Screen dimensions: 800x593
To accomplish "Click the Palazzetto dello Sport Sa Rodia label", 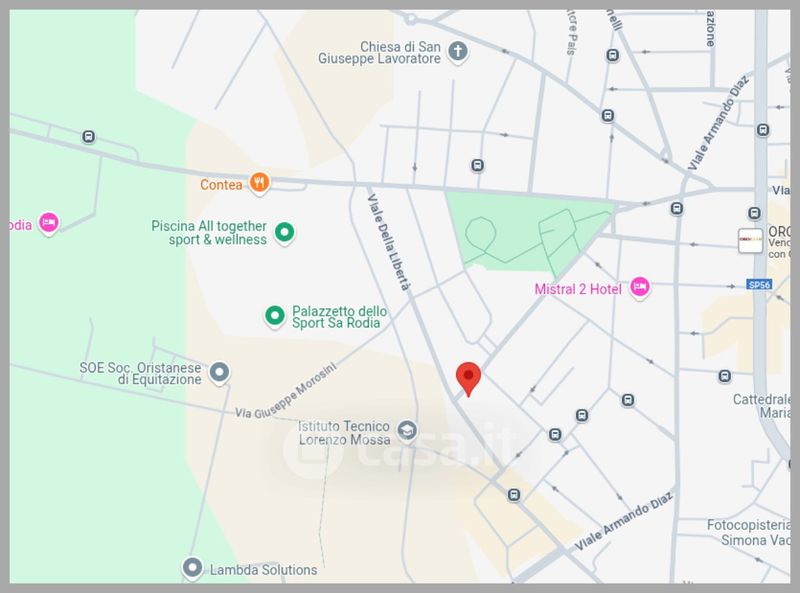I will click(339, 317).
